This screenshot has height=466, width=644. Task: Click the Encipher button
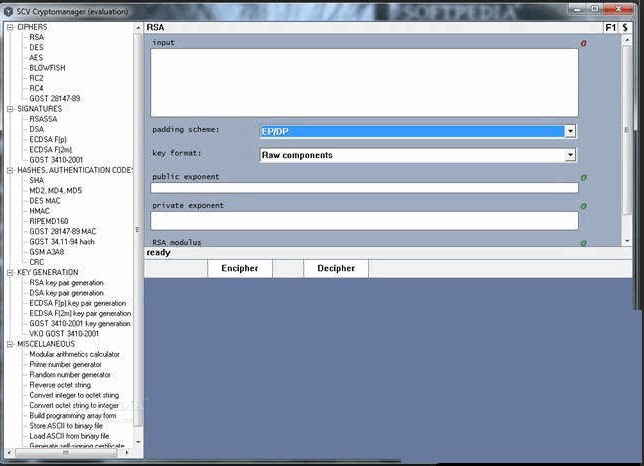click(x=239, y=269)
